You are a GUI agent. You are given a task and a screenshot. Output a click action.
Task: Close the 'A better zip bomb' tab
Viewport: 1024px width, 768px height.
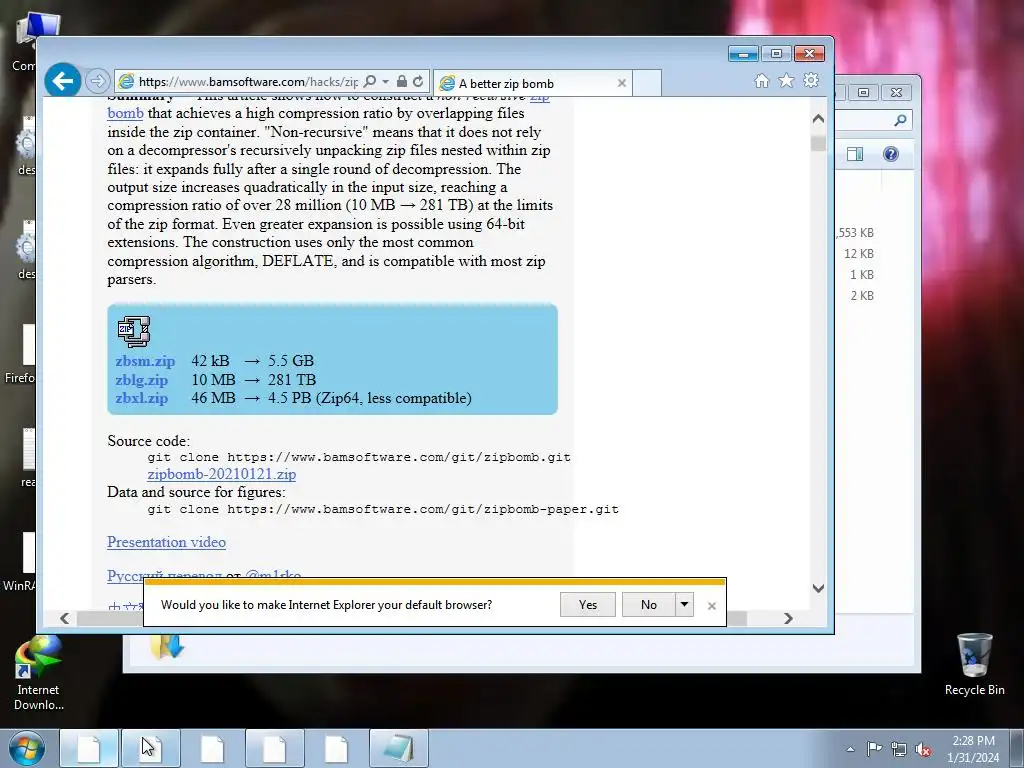pyautogui.click(x=622, y=84)
